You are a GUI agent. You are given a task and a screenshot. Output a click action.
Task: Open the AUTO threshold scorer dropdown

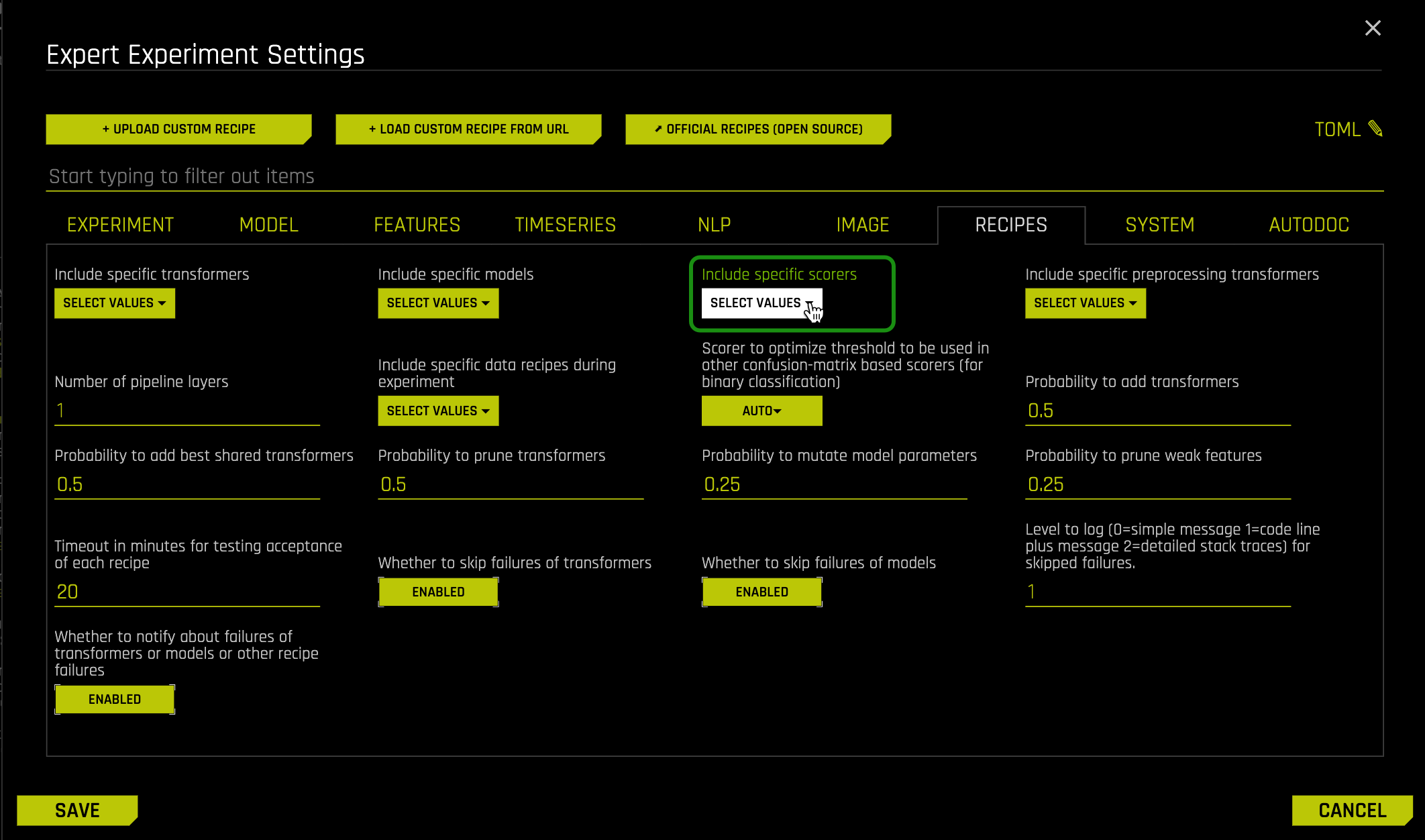pos(761,411)
